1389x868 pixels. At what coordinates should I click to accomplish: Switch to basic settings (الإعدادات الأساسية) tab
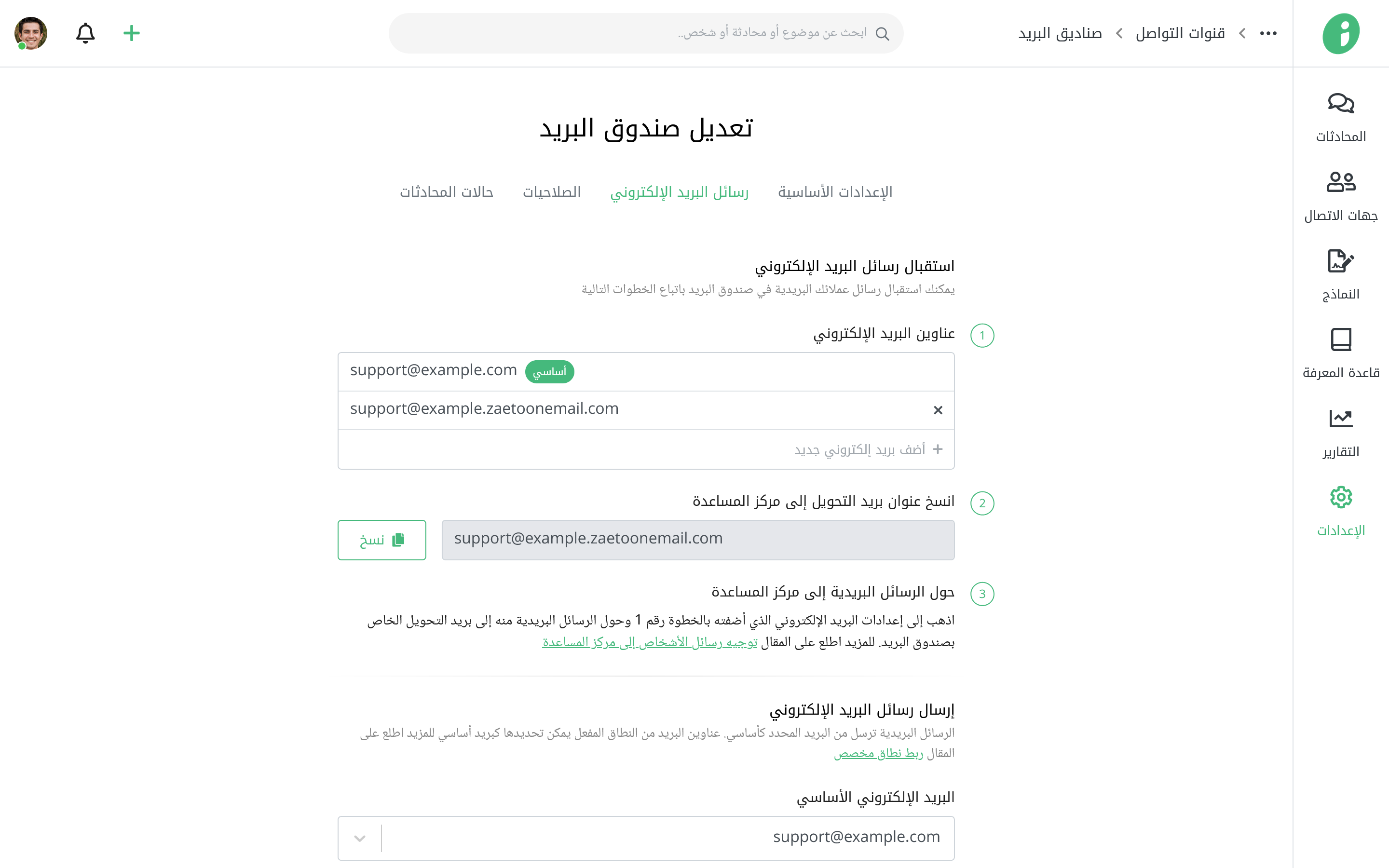834,192
